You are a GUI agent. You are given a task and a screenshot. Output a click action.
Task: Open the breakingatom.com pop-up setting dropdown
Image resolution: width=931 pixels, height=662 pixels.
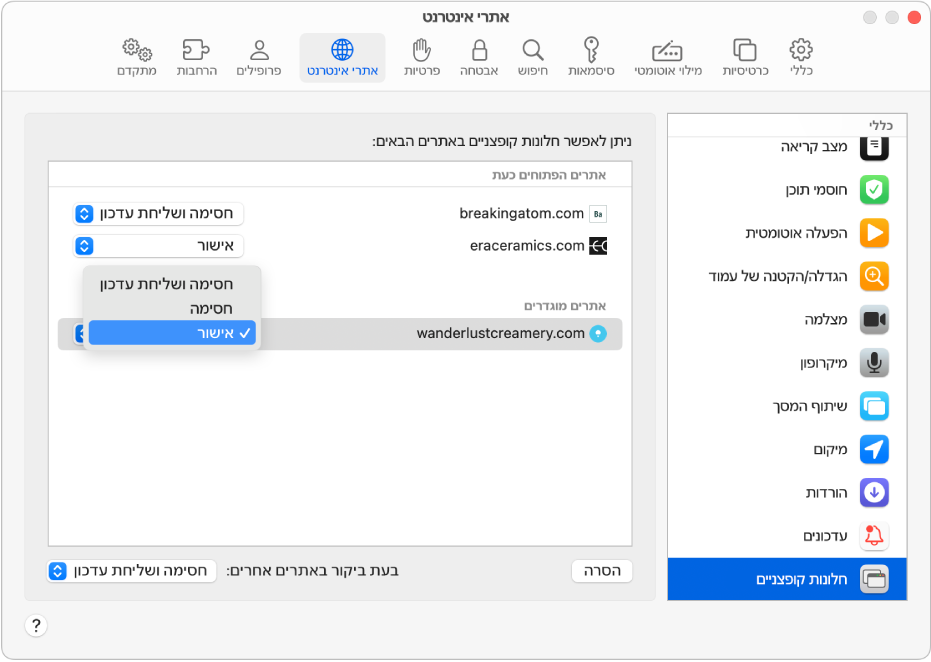coord(158,214)
